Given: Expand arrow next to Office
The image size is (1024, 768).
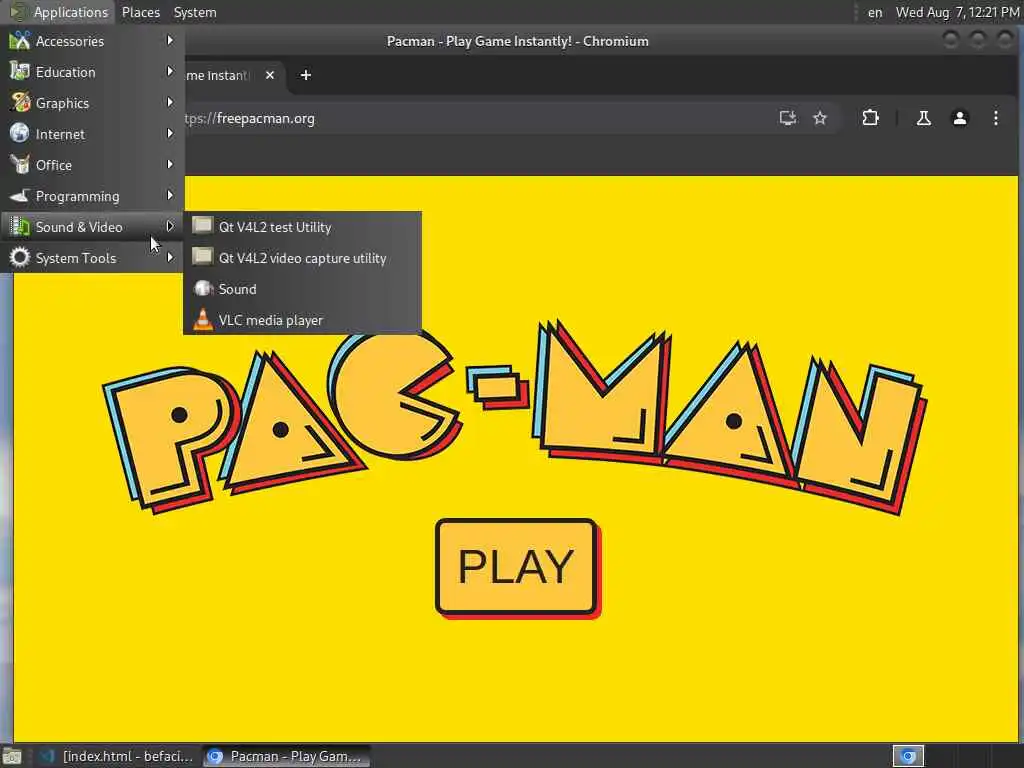Looking at the screenshot, I should [170, 164].
